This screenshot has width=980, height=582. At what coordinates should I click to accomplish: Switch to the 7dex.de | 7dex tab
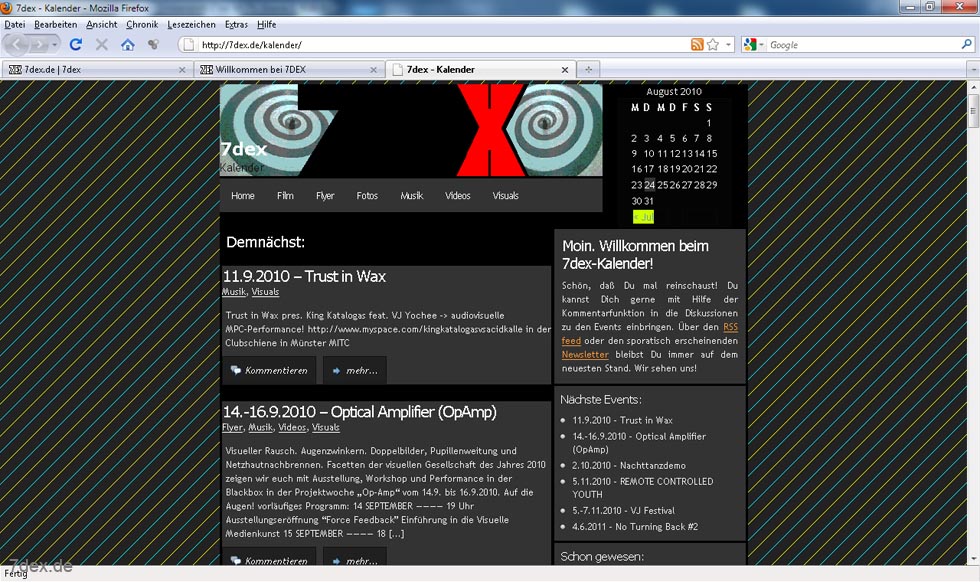[96, 69]
